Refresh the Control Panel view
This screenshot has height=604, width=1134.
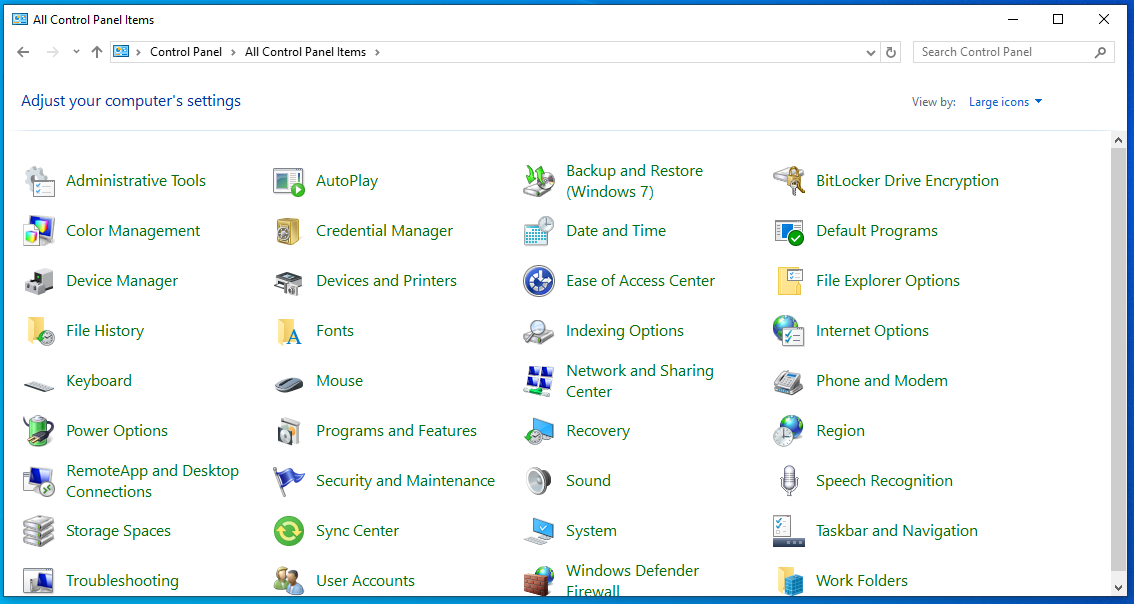891,52
